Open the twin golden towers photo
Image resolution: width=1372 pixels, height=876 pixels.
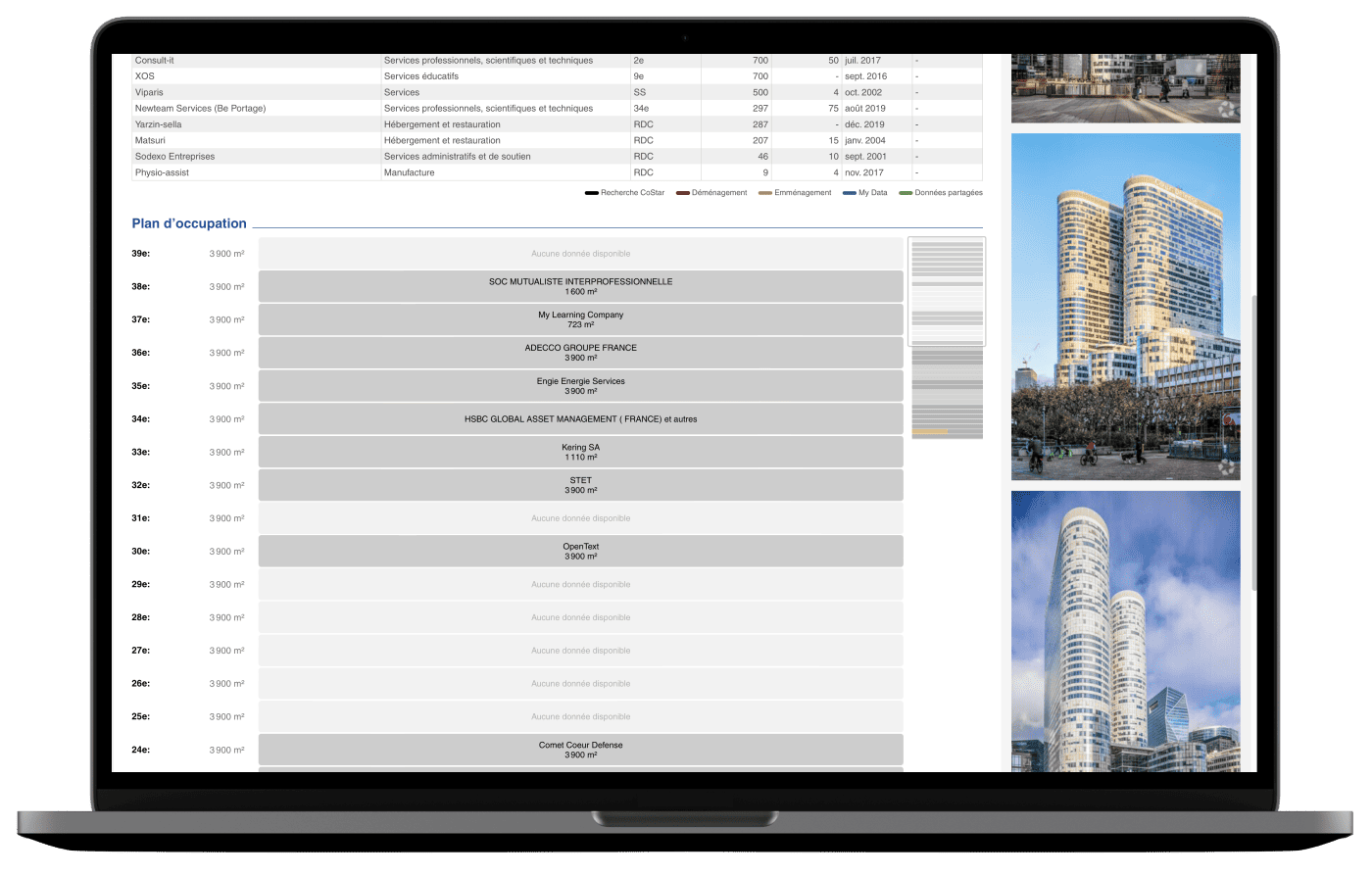[x=1125, y=307]
